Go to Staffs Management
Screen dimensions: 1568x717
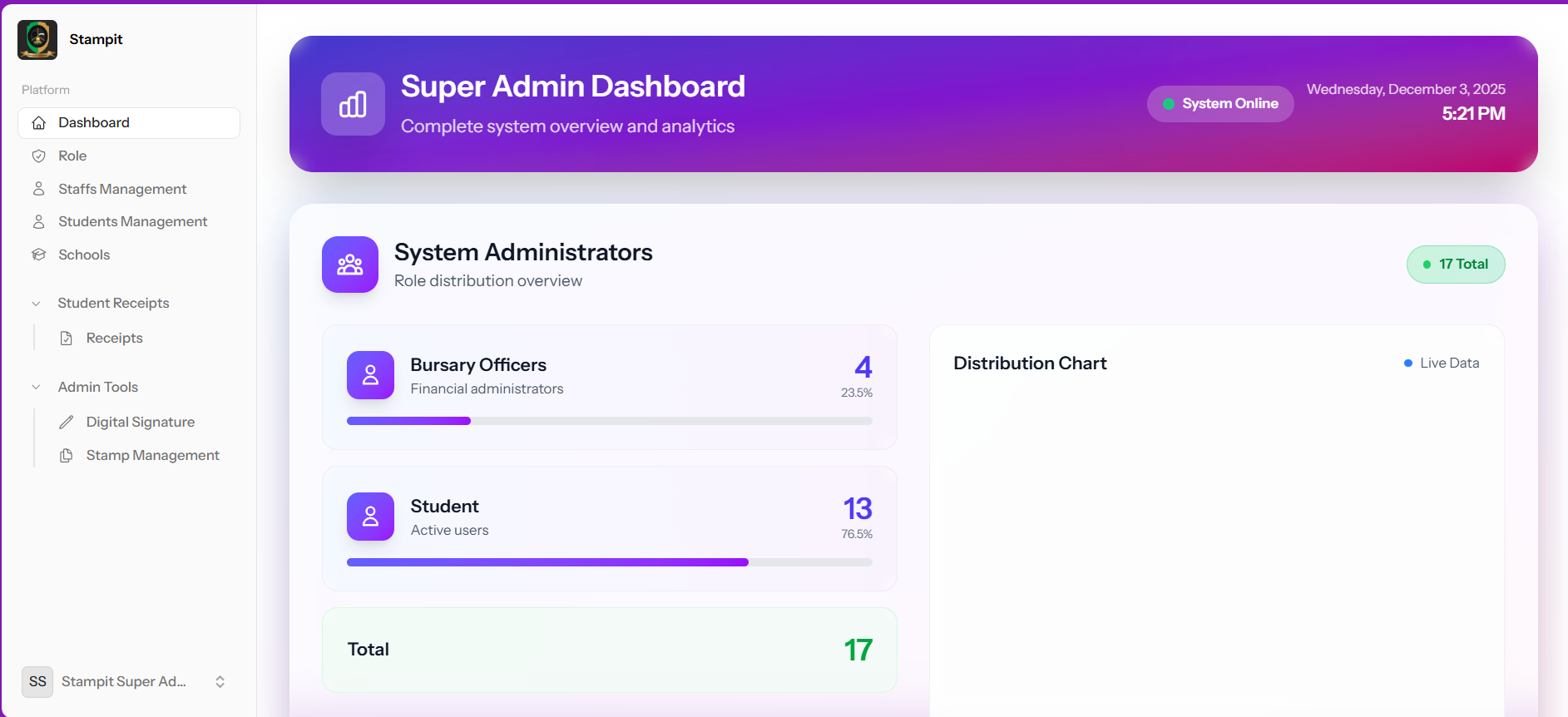pyautogui.click(x=122, y=189)
